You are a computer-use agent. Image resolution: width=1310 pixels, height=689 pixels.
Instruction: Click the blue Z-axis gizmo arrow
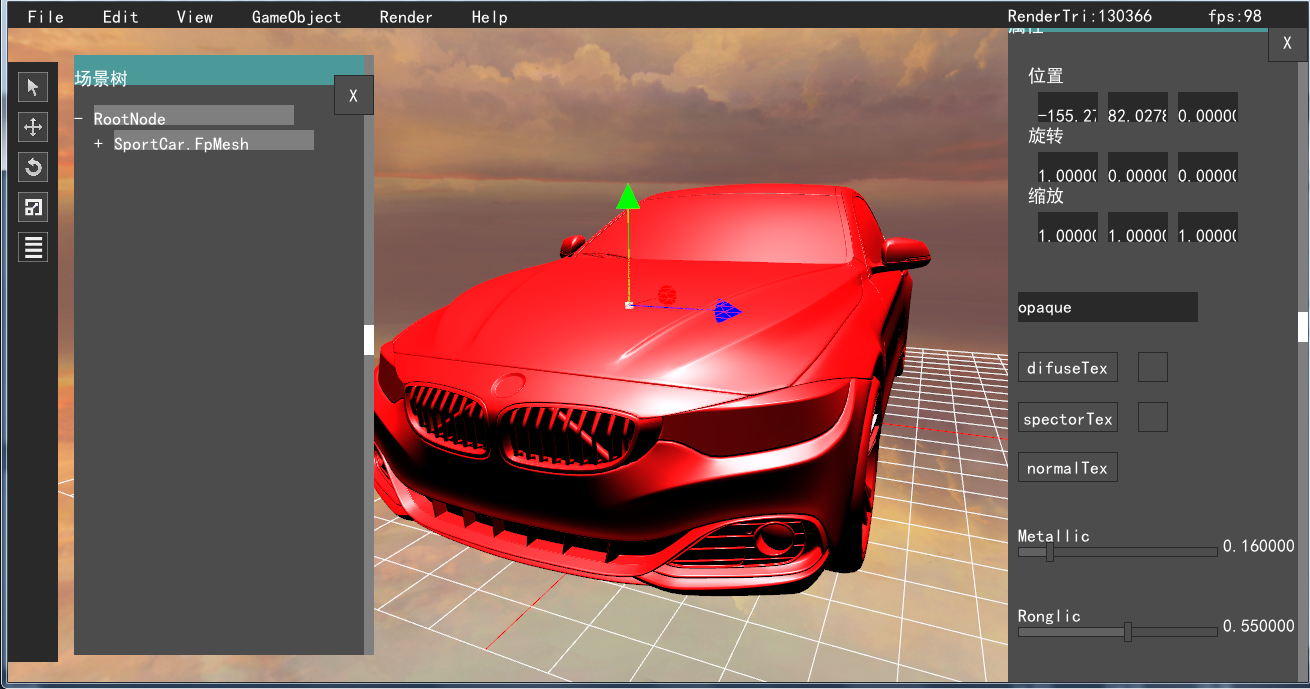coord(727,312)
